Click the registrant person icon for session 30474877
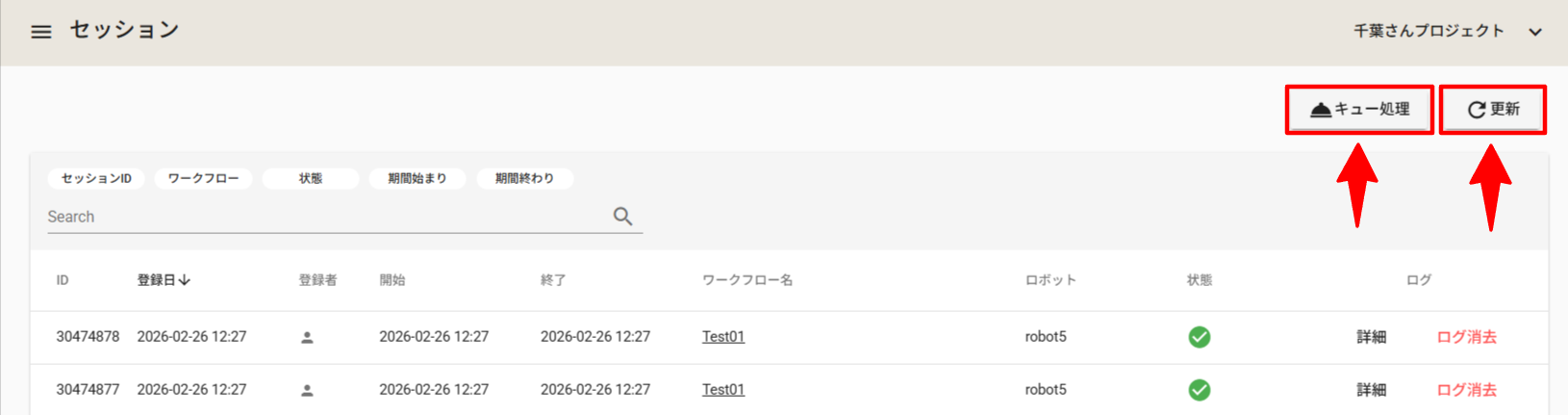 (307, 391)
